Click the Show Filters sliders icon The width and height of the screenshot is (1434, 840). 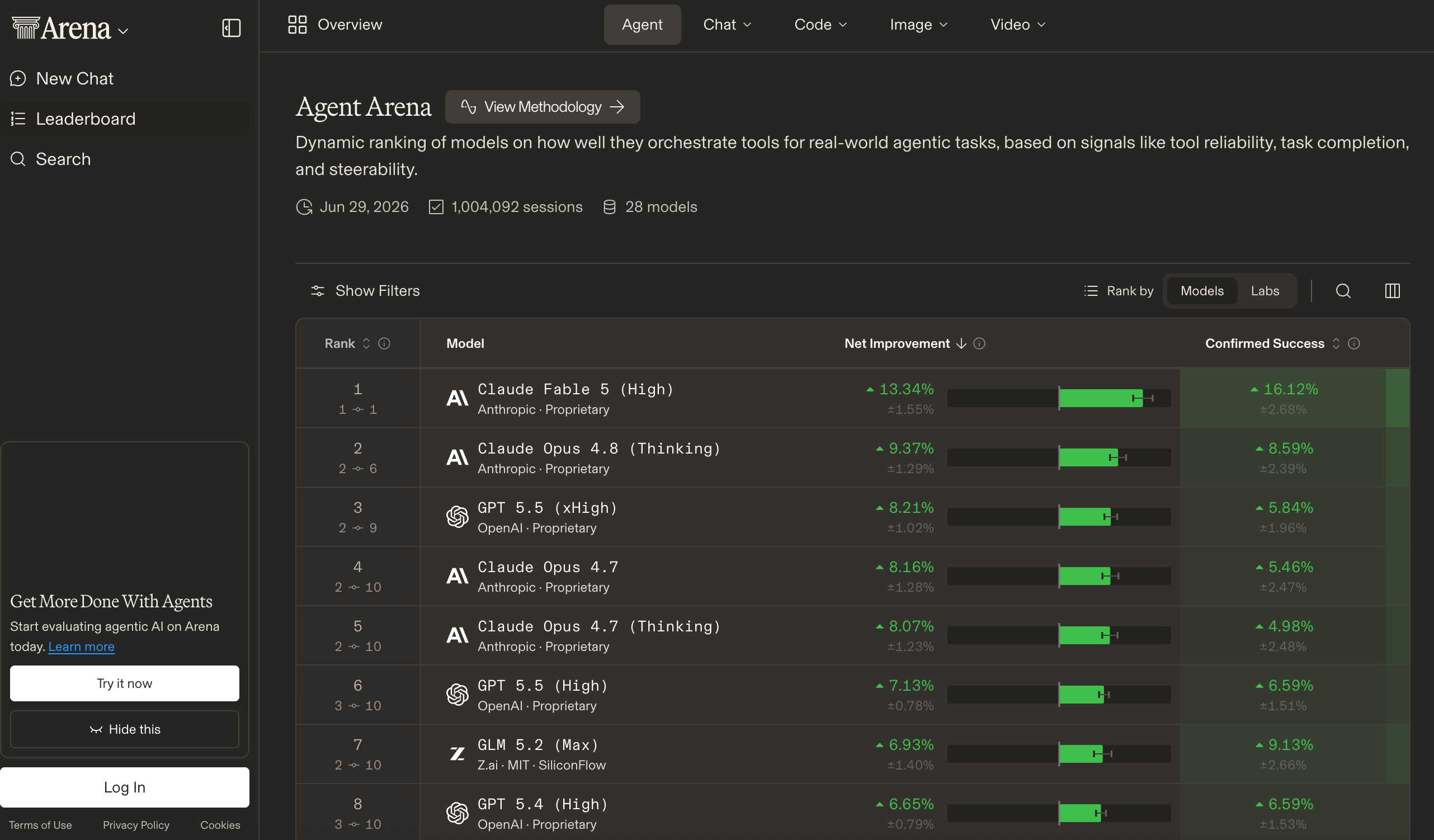click(x=318, y=291)
